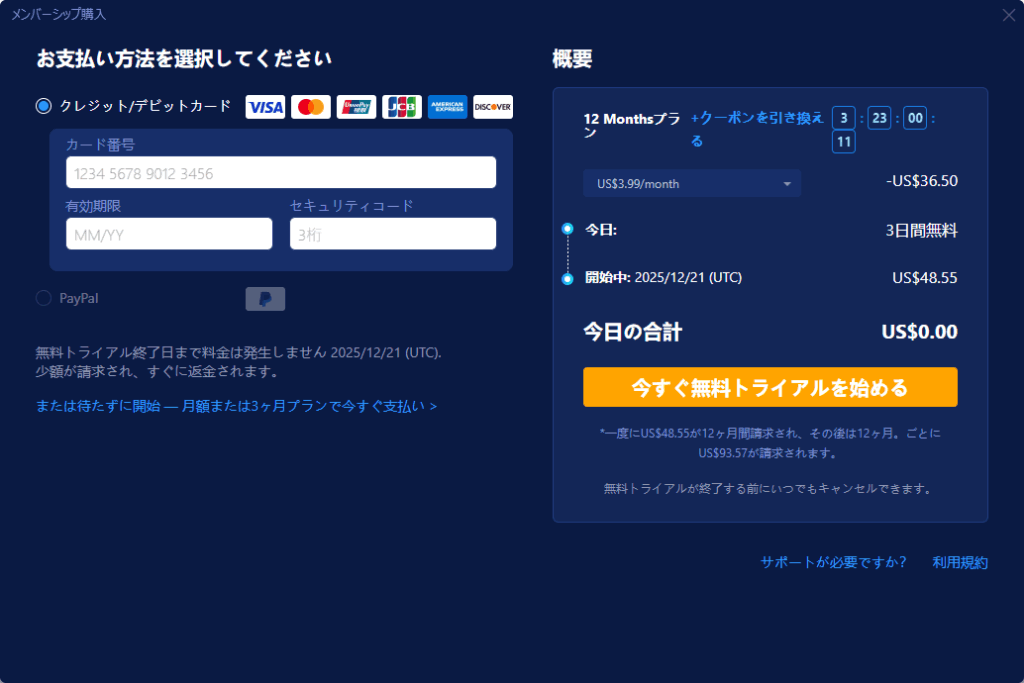Click 今すぐ無料トライアルを始める button

770,387
